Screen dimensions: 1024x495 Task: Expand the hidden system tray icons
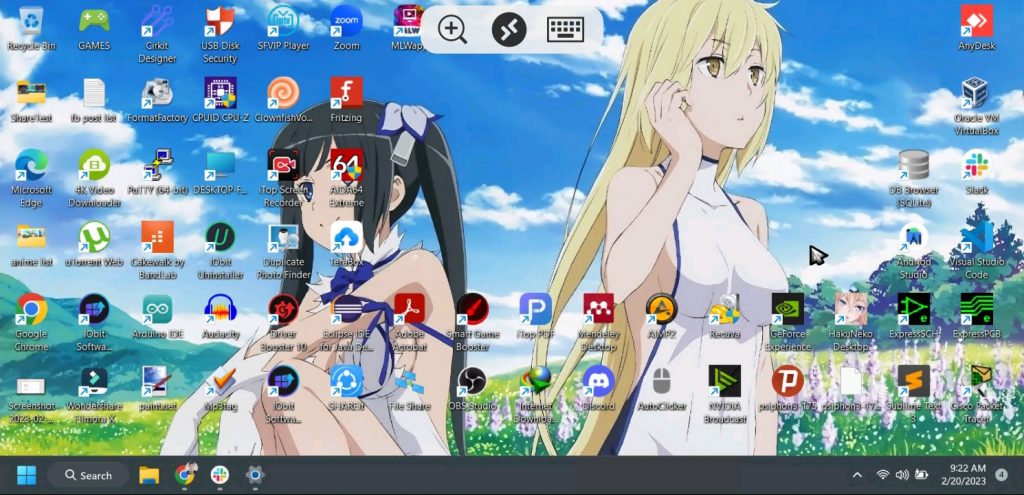pyautogui.click(x=857, y=475)
